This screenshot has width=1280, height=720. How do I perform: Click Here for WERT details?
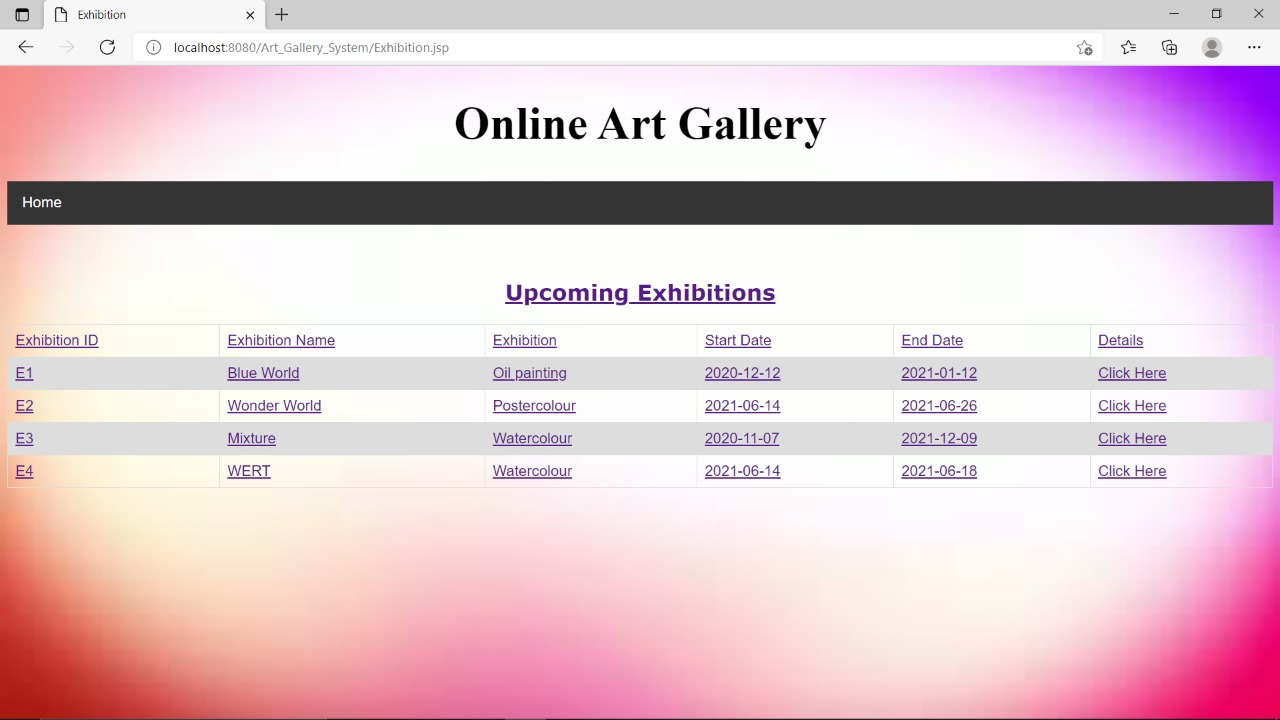pos(1132,471)
